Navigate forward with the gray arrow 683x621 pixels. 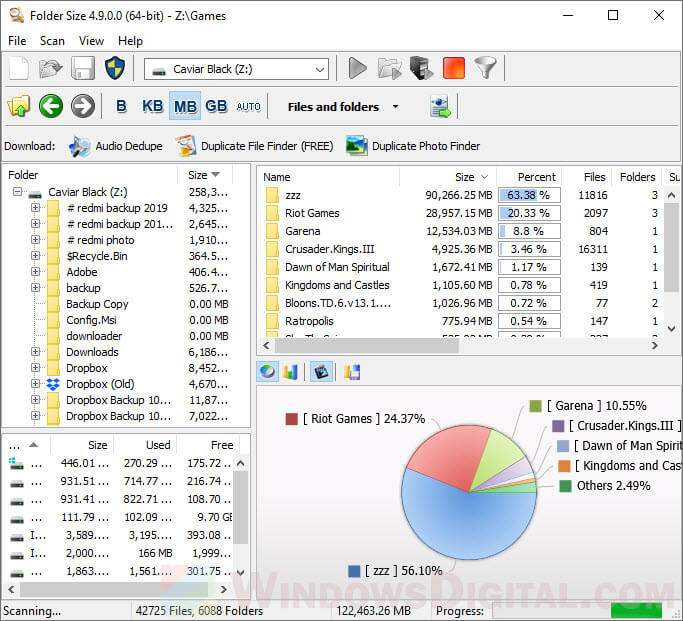(83, 106)
